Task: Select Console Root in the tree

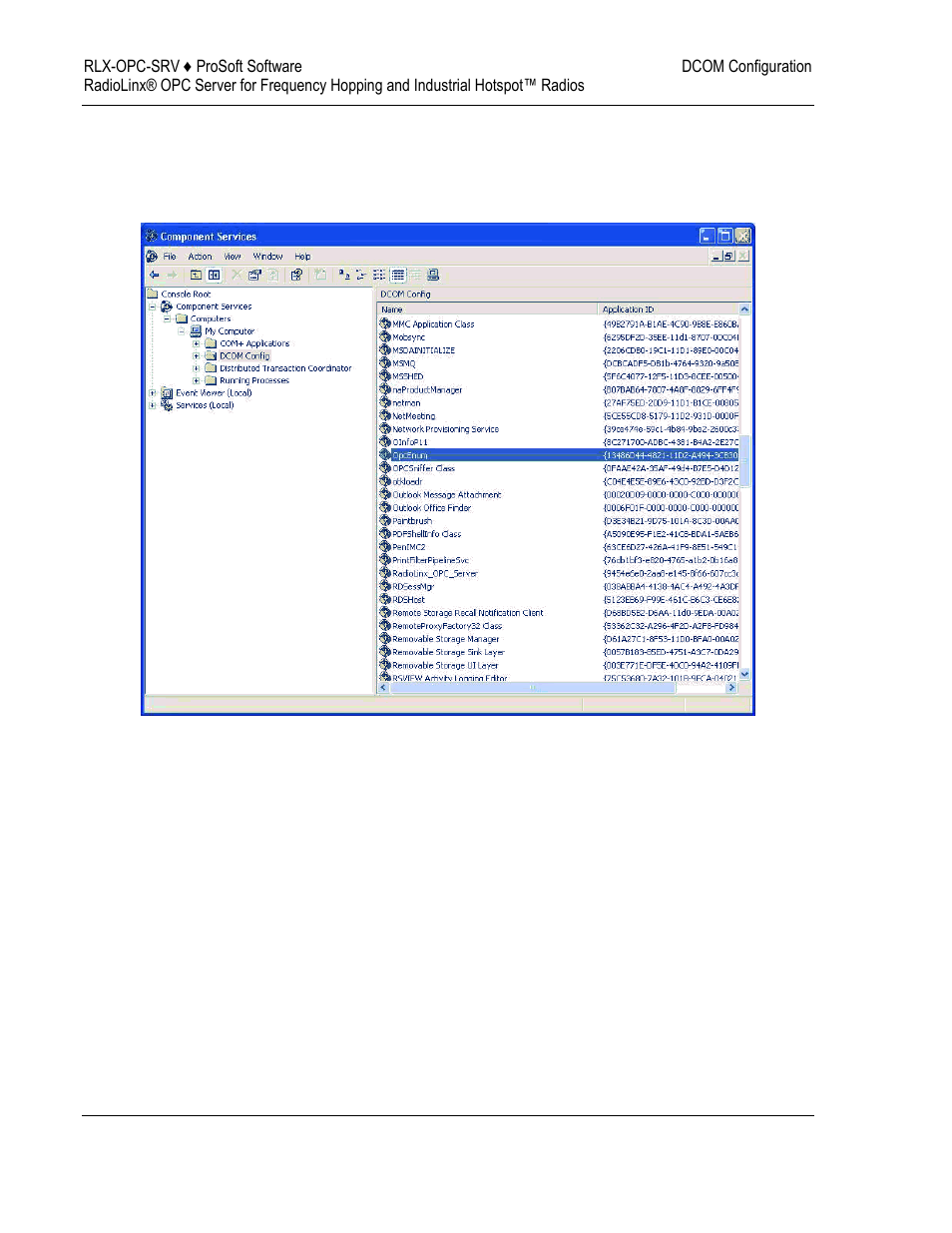Action: click(x=186, y=294)
